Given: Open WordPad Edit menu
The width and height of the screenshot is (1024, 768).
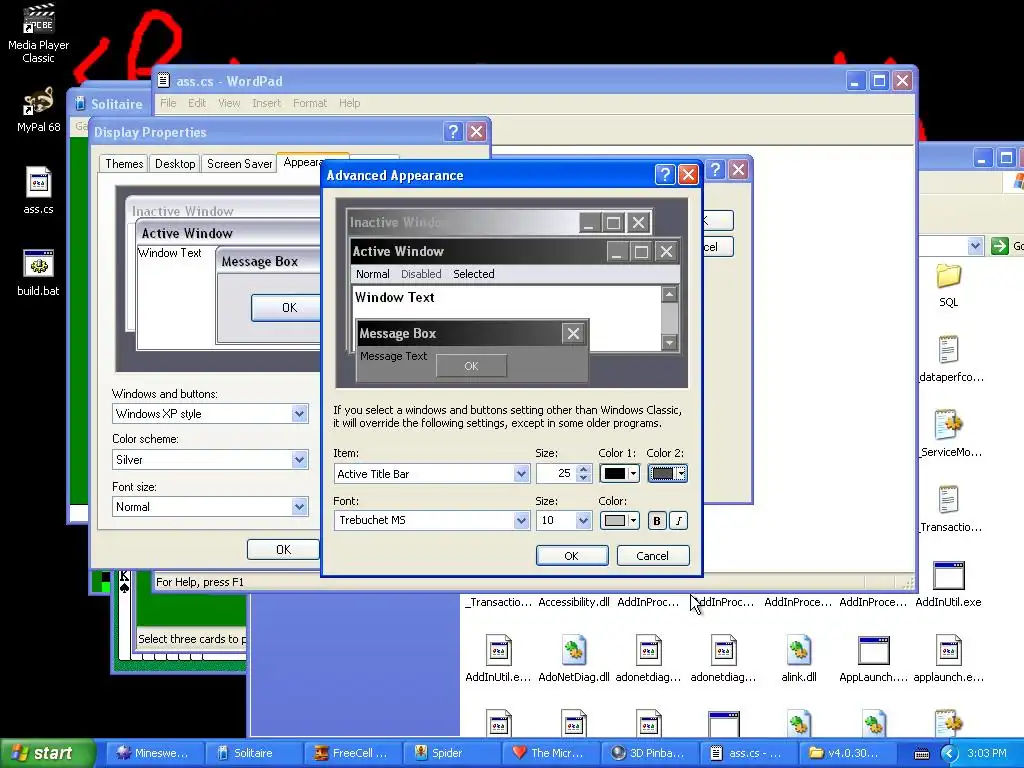Looking at the screenshot, I should (x=197, y=103).
